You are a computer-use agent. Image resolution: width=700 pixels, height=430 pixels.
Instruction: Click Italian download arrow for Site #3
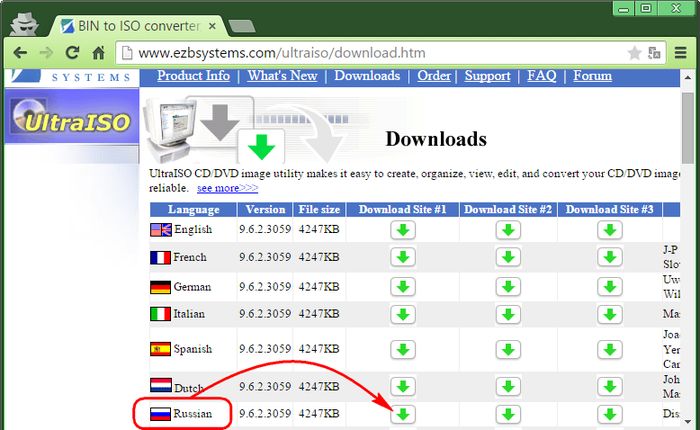tap(610, 314)
